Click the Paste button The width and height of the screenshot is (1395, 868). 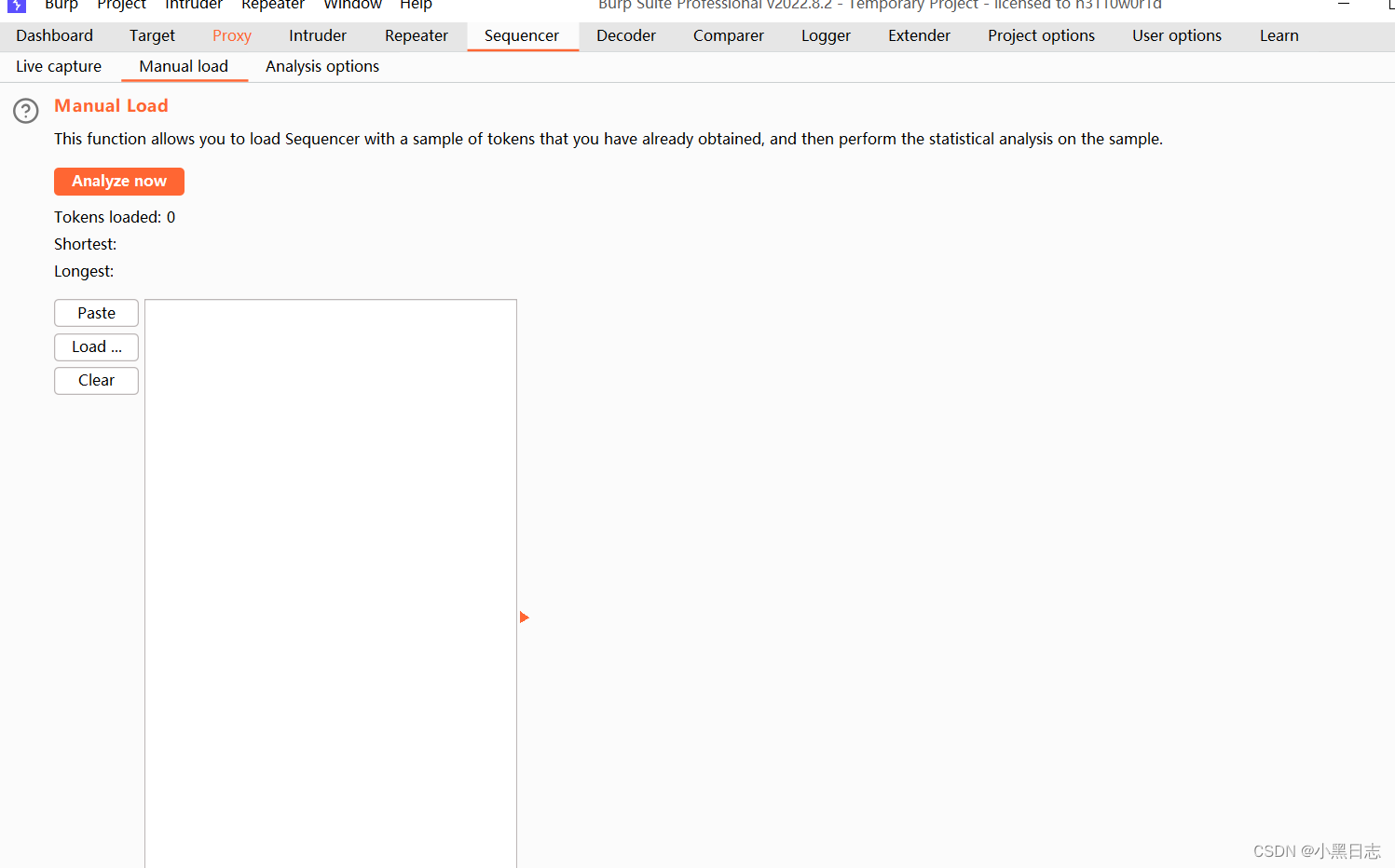coord(96,313)
